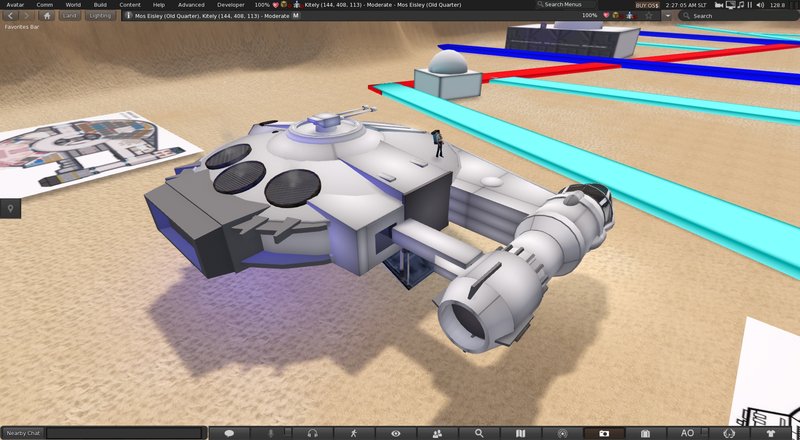Screen dimensions: 800x440
Task: Click the camera streaming icon in status bar
Action: click(x=719, y=5)
